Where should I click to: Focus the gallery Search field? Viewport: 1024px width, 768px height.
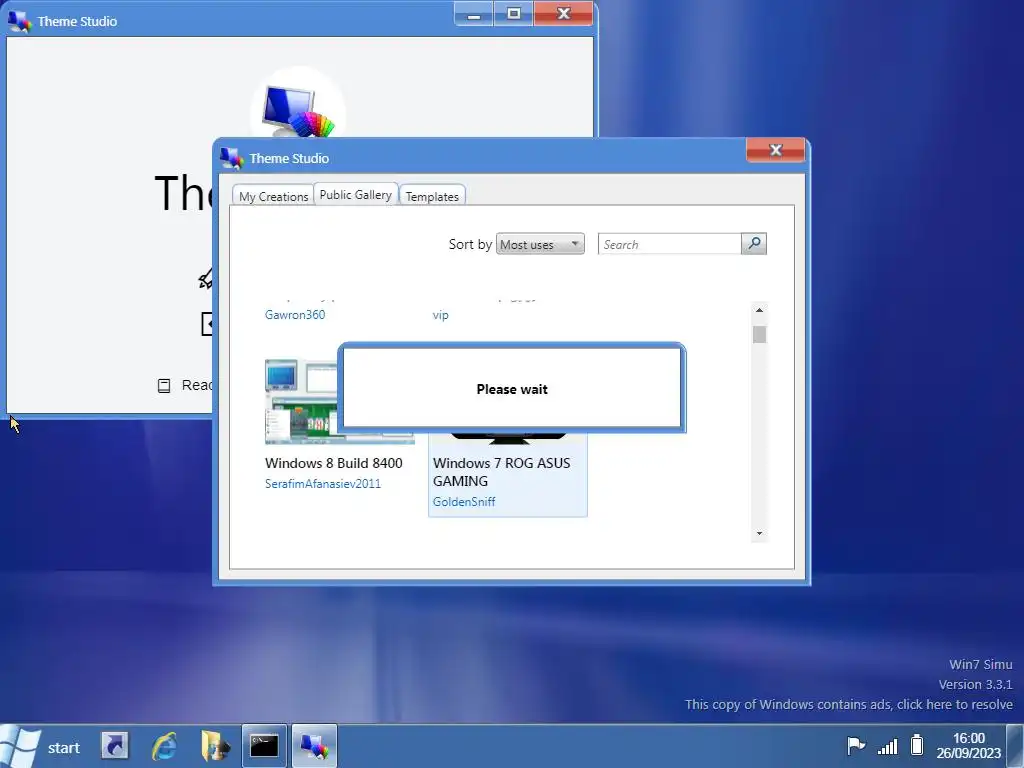(x=669, y=244)
